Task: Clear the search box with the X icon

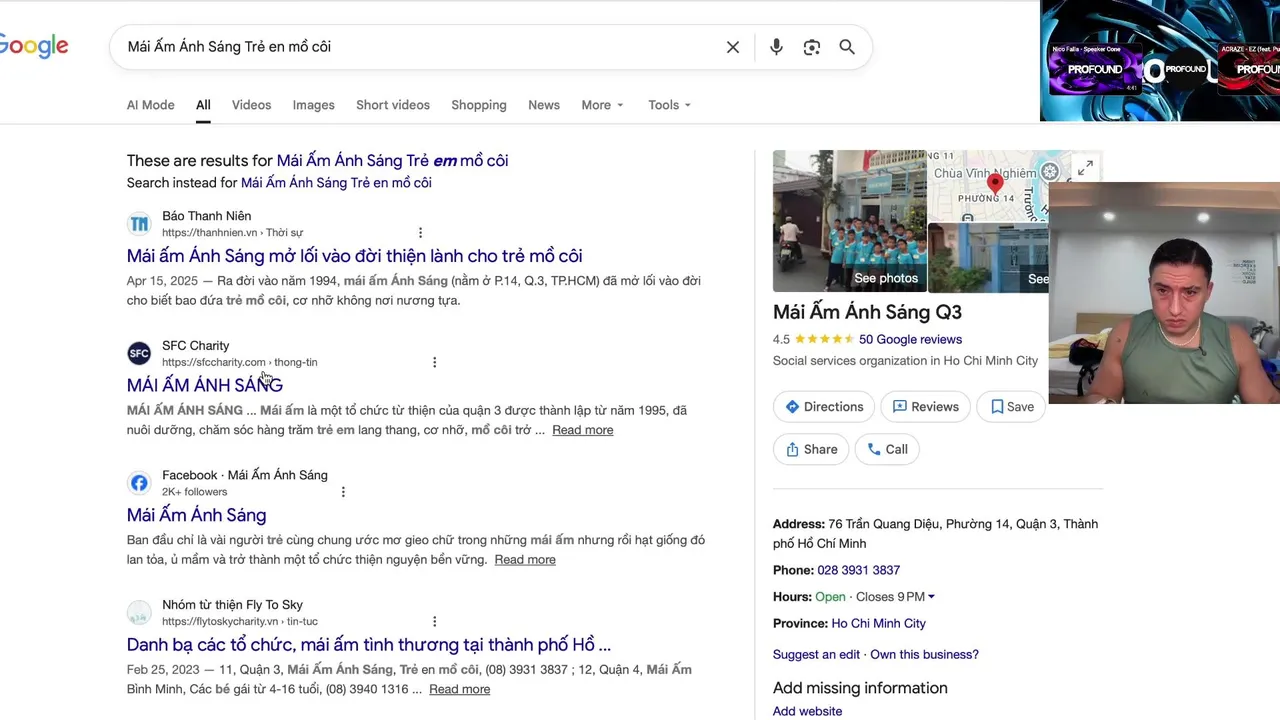Action: coord(733,47)
